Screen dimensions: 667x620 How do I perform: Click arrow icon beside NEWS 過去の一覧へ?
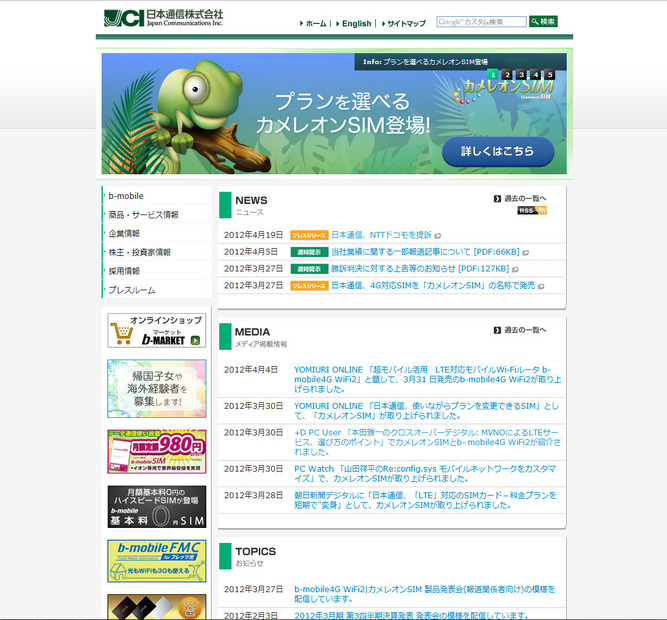click(x=497, y=199)
